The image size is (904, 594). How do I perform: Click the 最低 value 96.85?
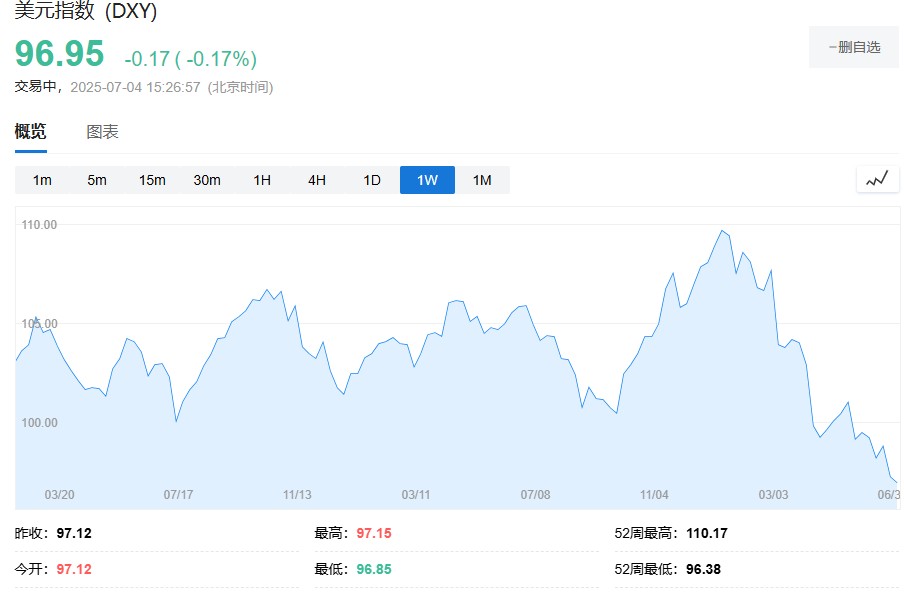[x=374, y=569]
